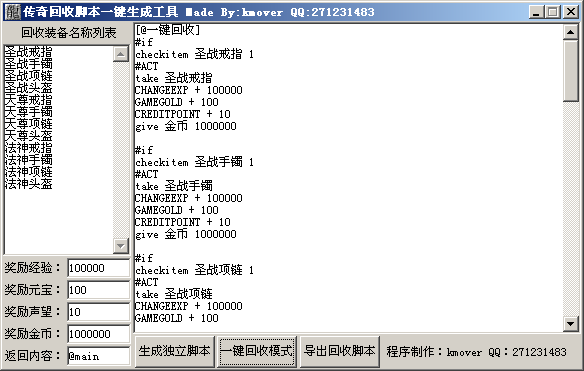Select 天尊项链 in equipment list
The height and width of the screenshot is (371, 584).
[28, 124]
